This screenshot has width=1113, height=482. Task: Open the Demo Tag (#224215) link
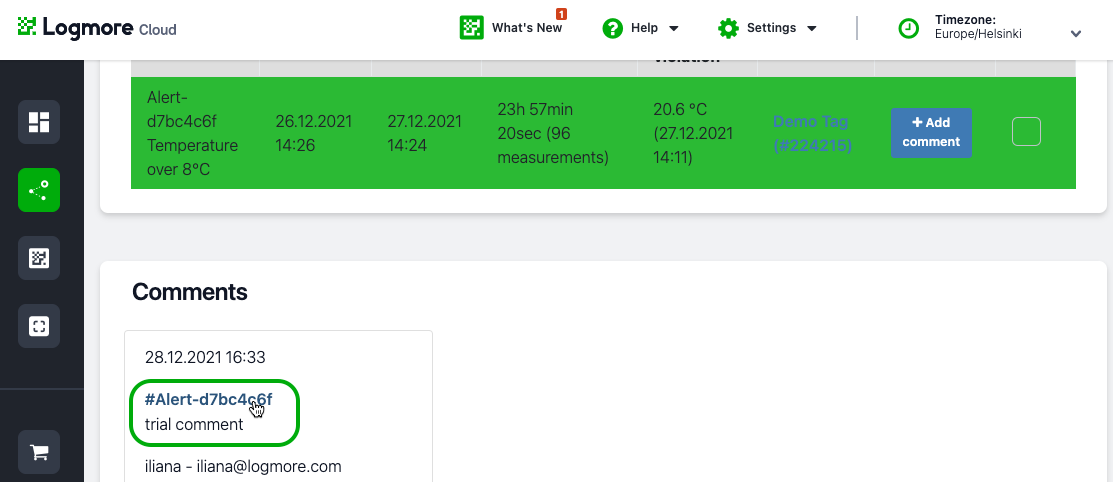812,133
